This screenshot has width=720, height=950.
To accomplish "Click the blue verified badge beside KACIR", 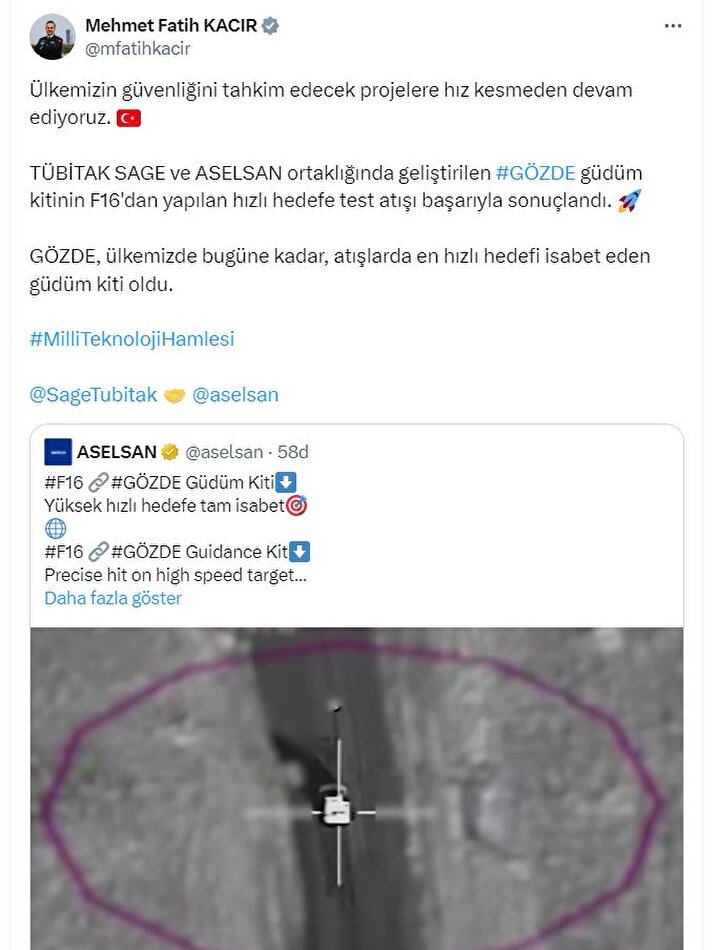I will click(270, 25).
